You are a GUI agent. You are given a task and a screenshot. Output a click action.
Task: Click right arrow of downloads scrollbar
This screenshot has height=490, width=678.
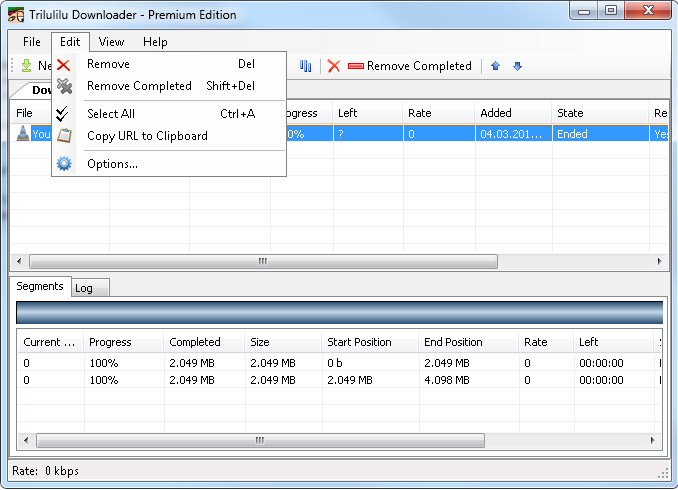pos(659,261)
